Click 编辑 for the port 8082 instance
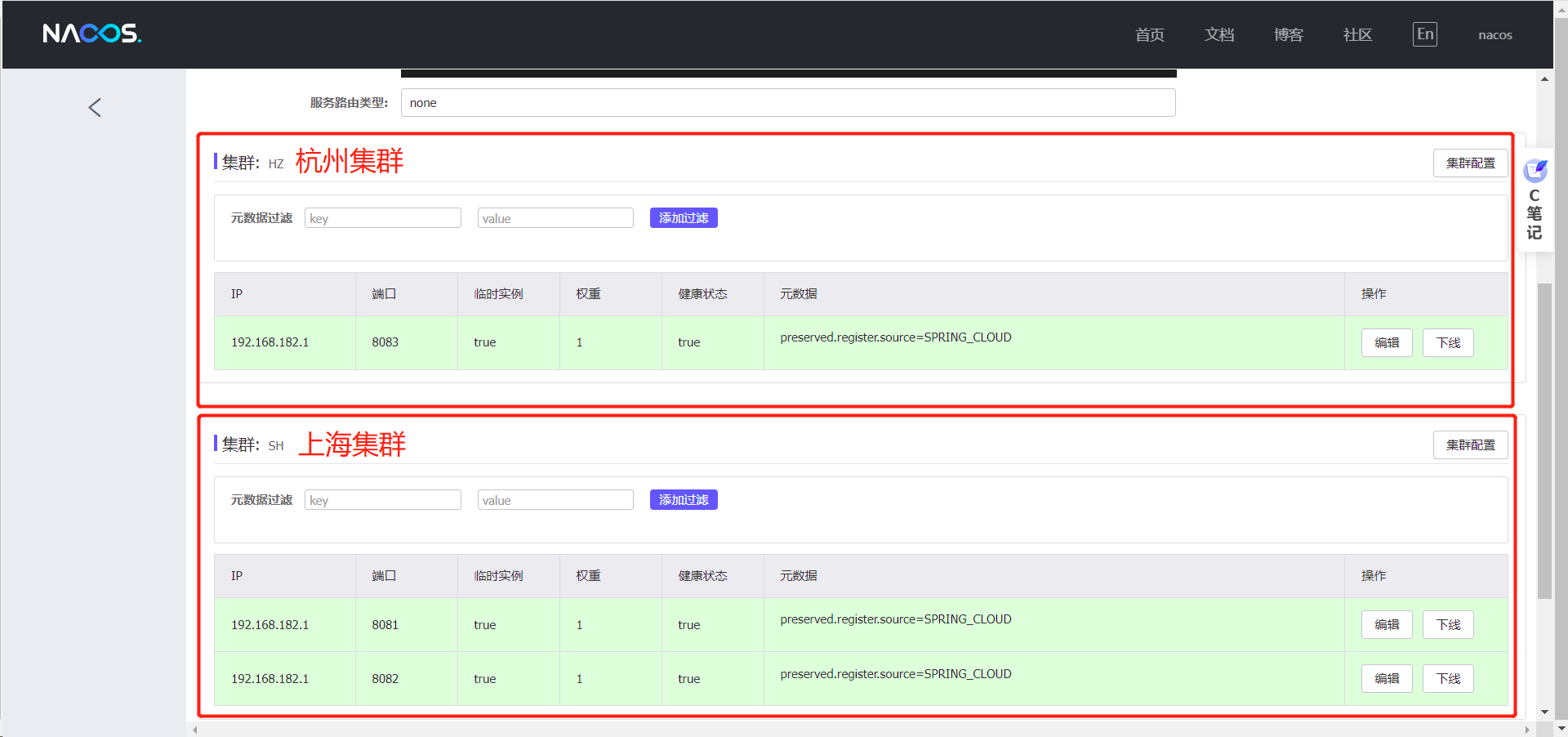 coord(1387,679)
